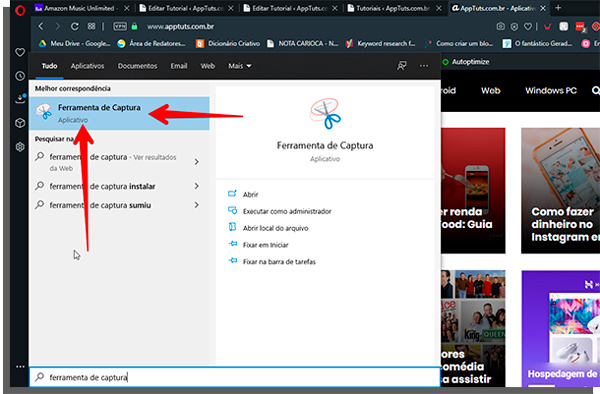
Task: Expand 'ferramenta de captura instalar' chevron
Action: click(x=196, y=186)
